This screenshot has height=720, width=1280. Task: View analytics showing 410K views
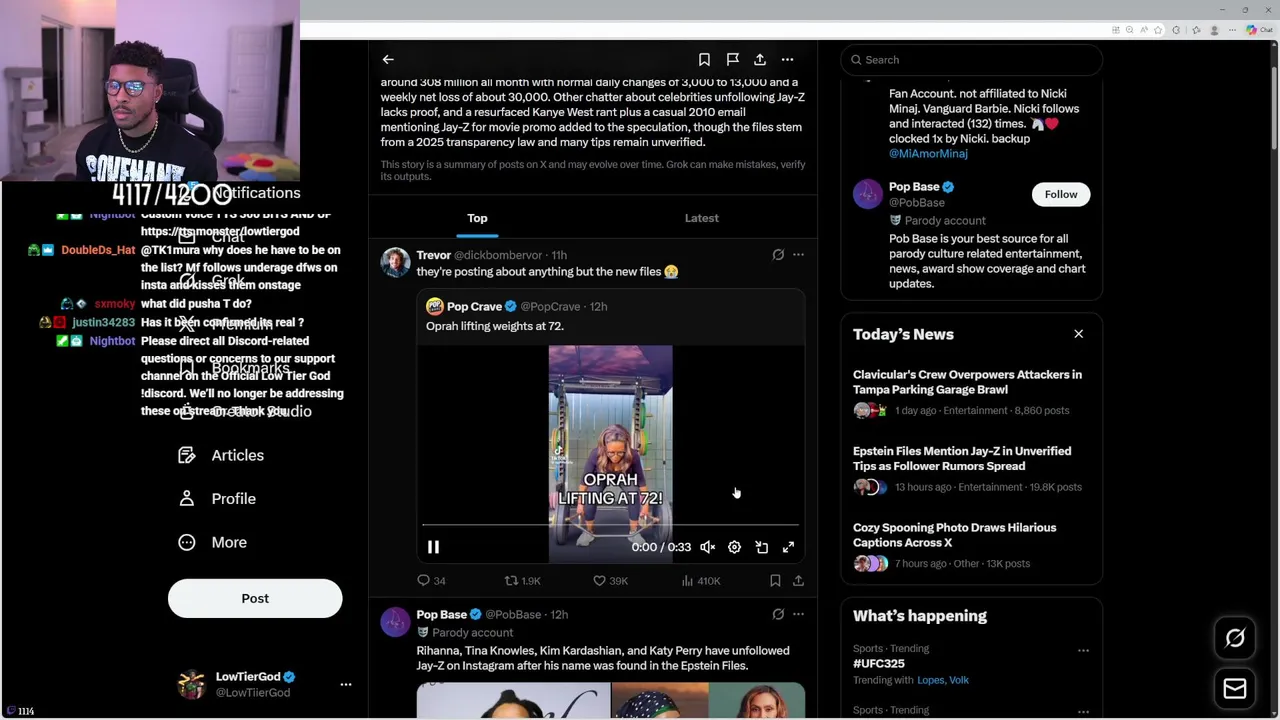point(700,580)
